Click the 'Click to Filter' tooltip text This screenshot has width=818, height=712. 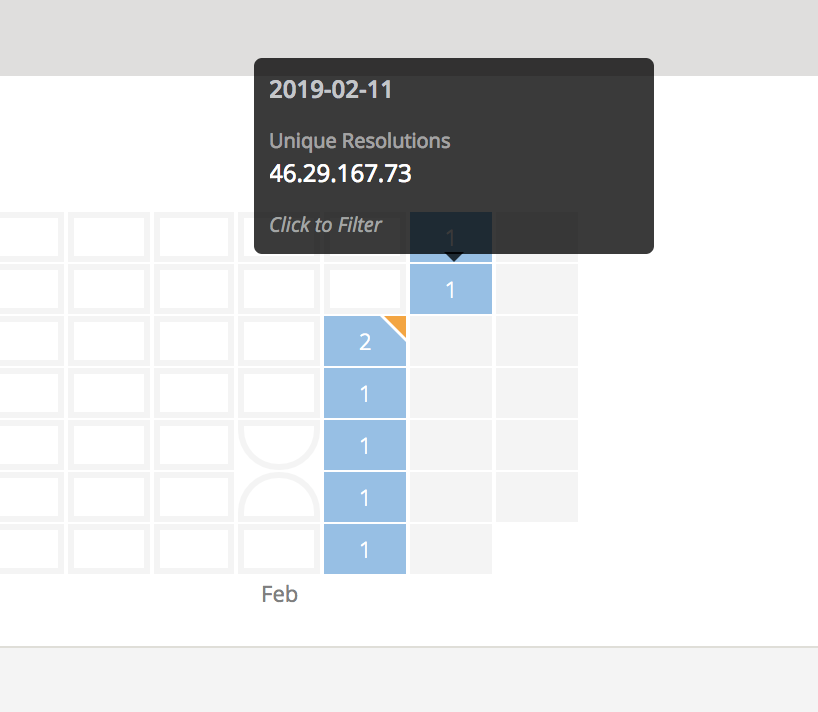coord(325,225)
